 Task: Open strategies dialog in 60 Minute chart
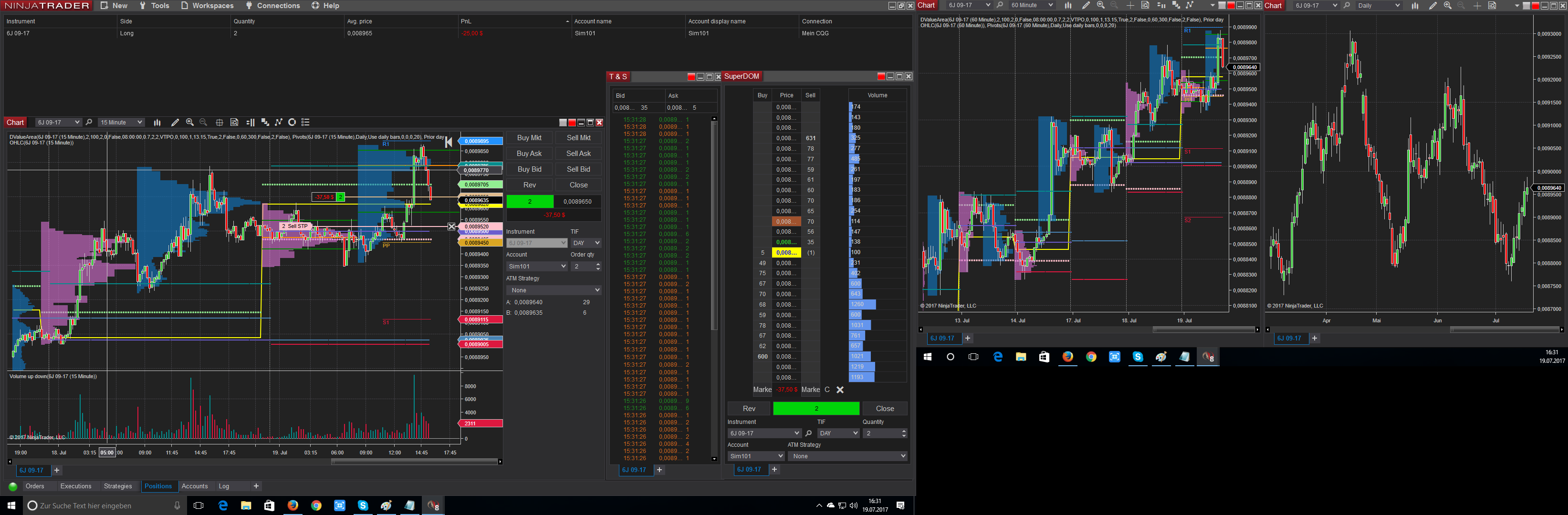point(1190,5)
